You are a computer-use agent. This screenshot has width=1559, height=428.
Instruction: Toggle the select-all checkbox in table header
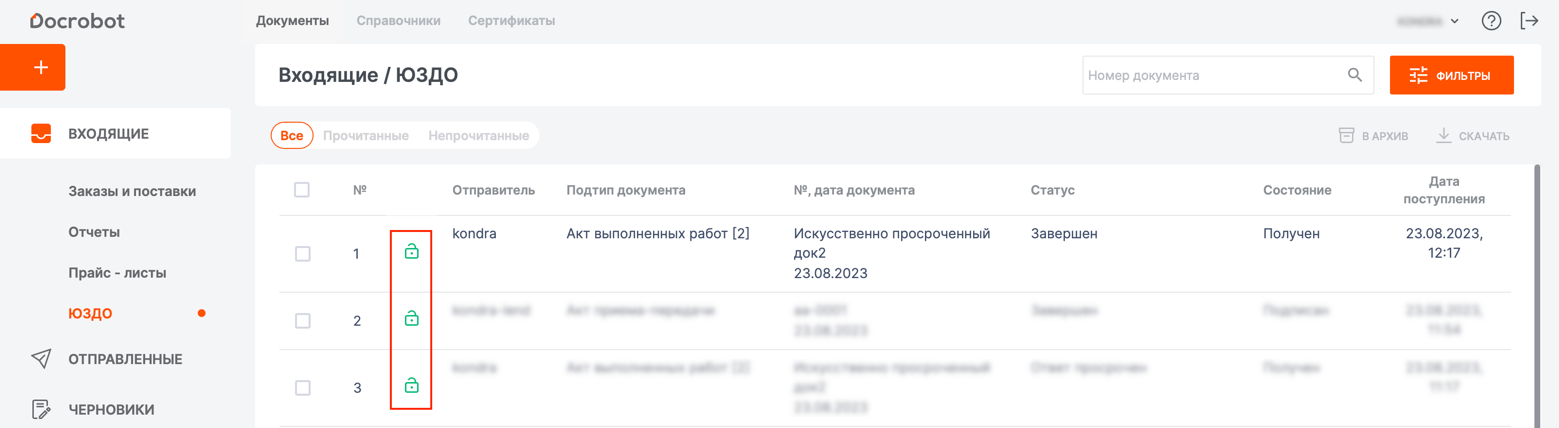[302, 190]
